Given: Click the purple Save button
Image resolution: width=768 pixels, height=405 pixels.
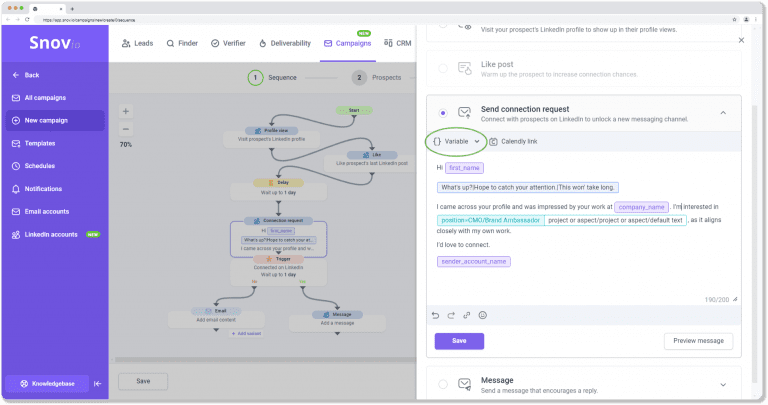Looking at the screenshot, I should pyautogui.click(x=459, y=341).
